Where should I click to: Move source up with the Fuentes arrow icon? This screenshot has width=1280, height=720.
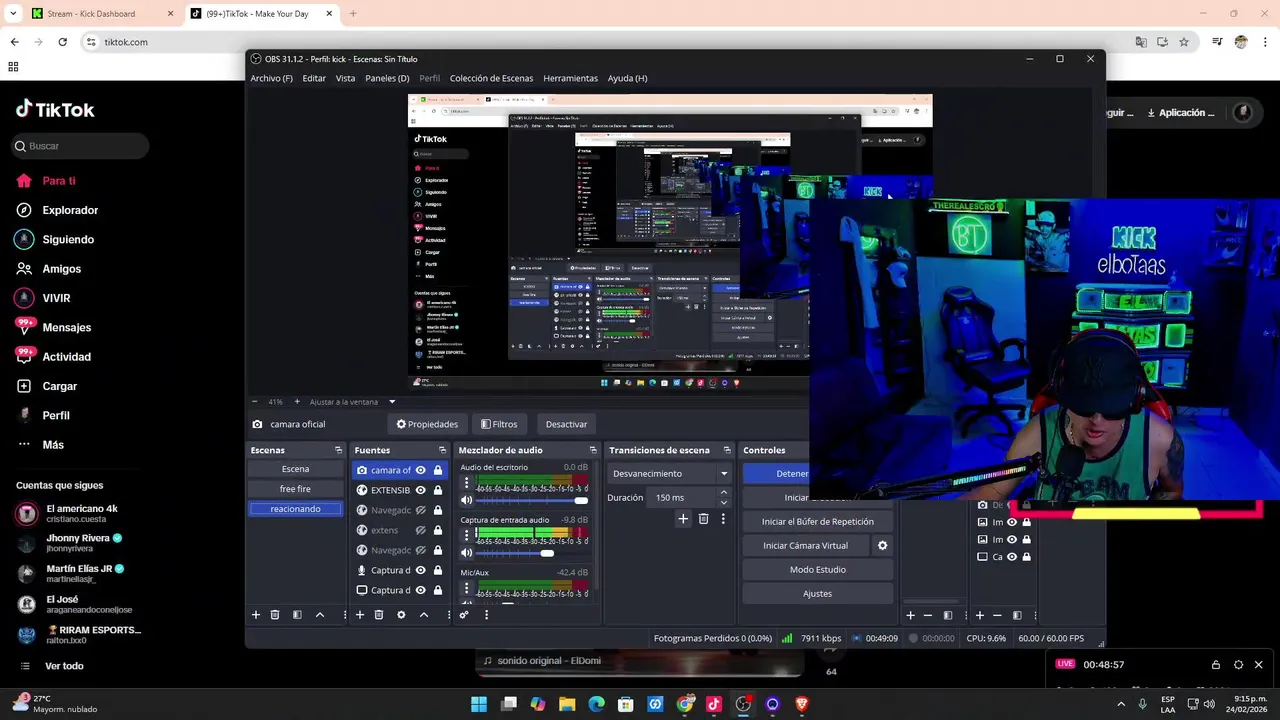point(424,615)
